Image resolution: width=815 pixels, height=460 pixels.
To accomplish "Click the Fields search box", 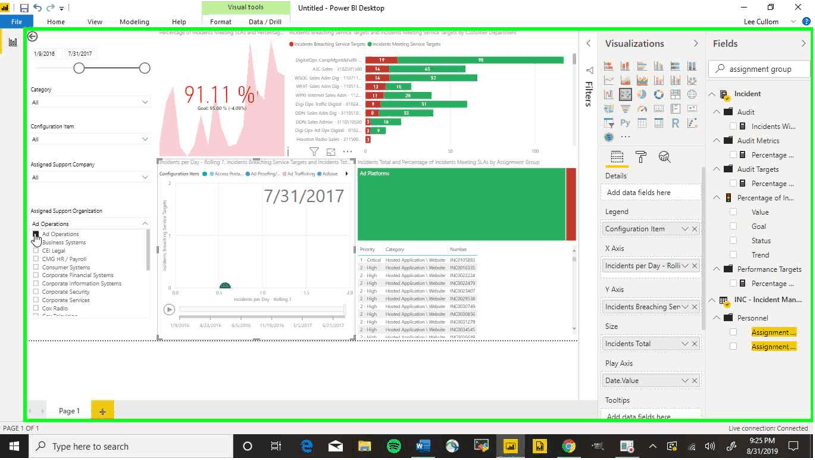I will (x=760, y=69).
